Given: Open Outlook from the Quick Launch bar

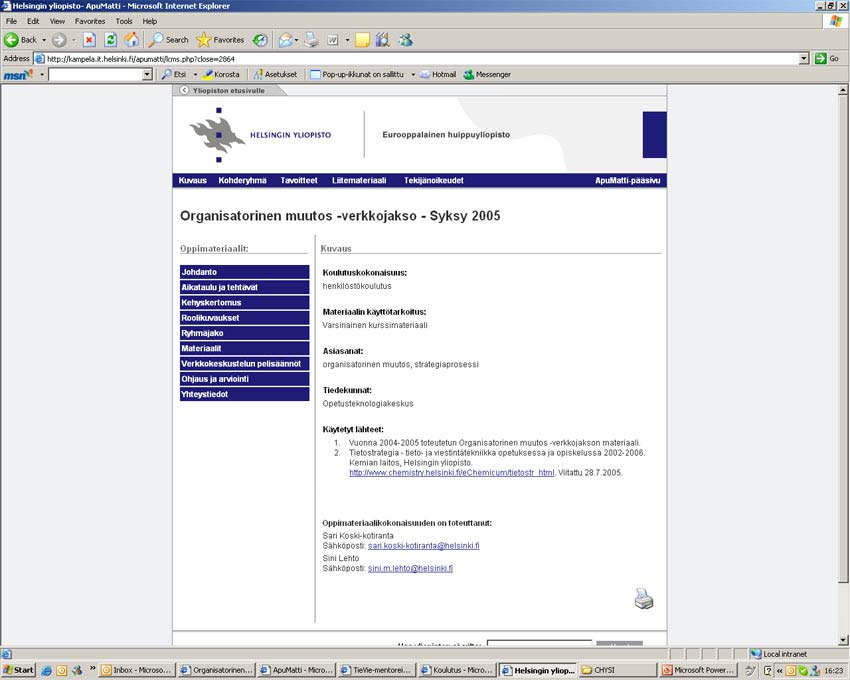Looking at the screenshot, I should (x=62, y=670).
